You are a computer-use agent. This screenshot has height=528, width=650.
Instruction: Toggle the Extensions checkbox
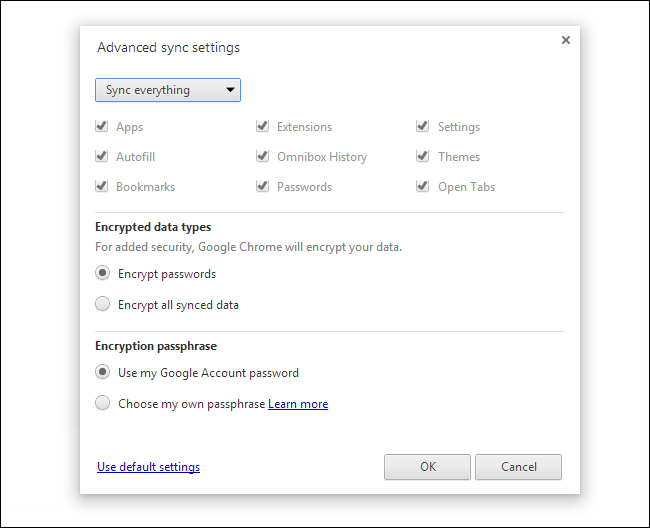tap(262, 127)
